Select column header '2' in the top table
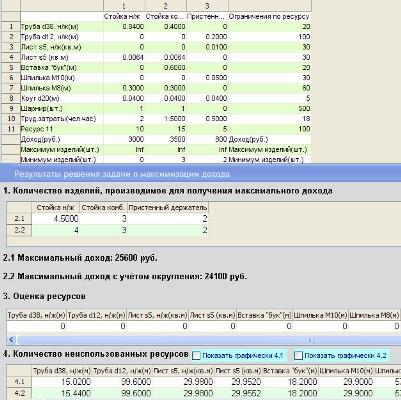401x400 pixels. pos(166,6)
